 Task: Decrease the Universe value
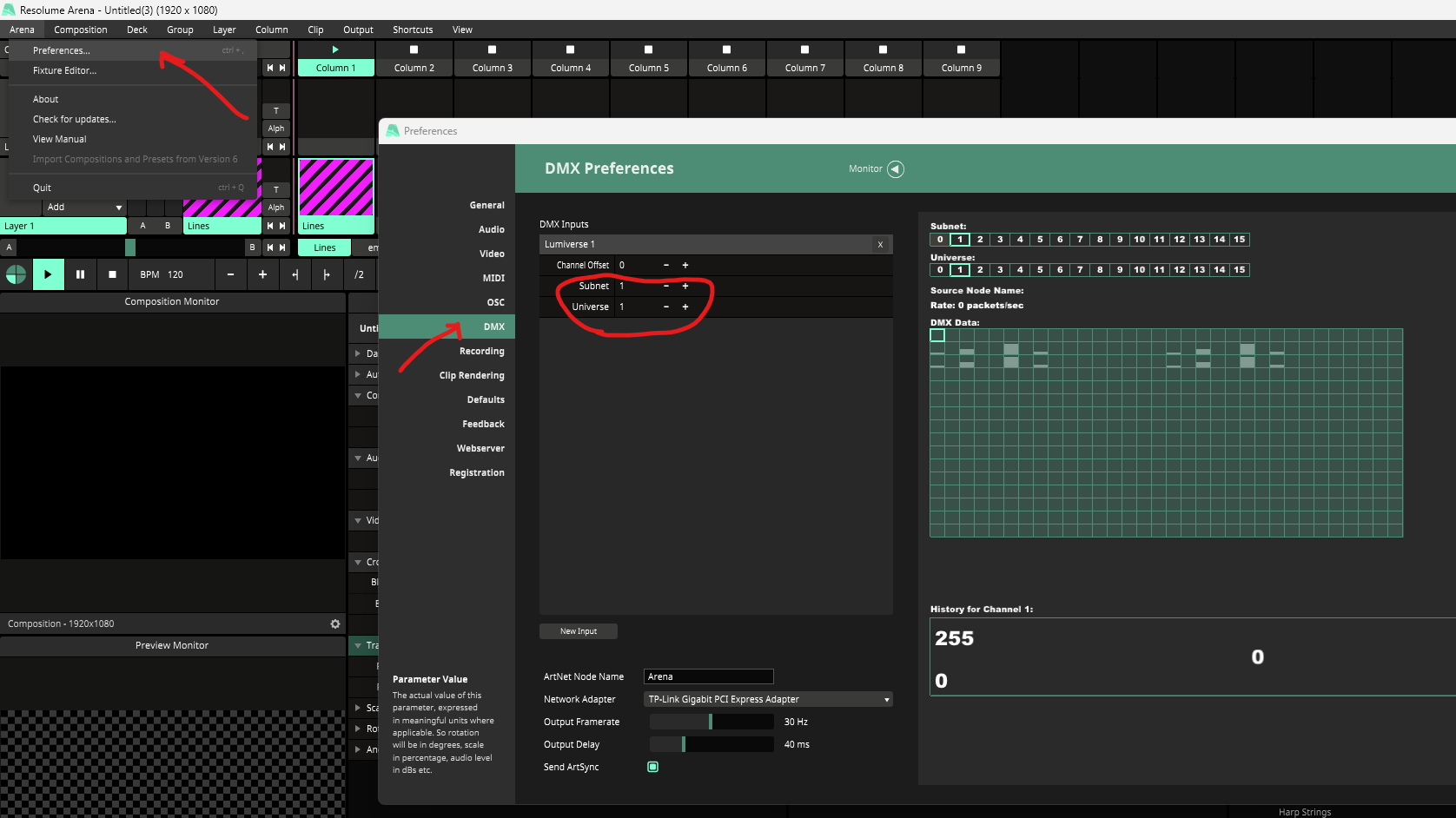[666, 307]
